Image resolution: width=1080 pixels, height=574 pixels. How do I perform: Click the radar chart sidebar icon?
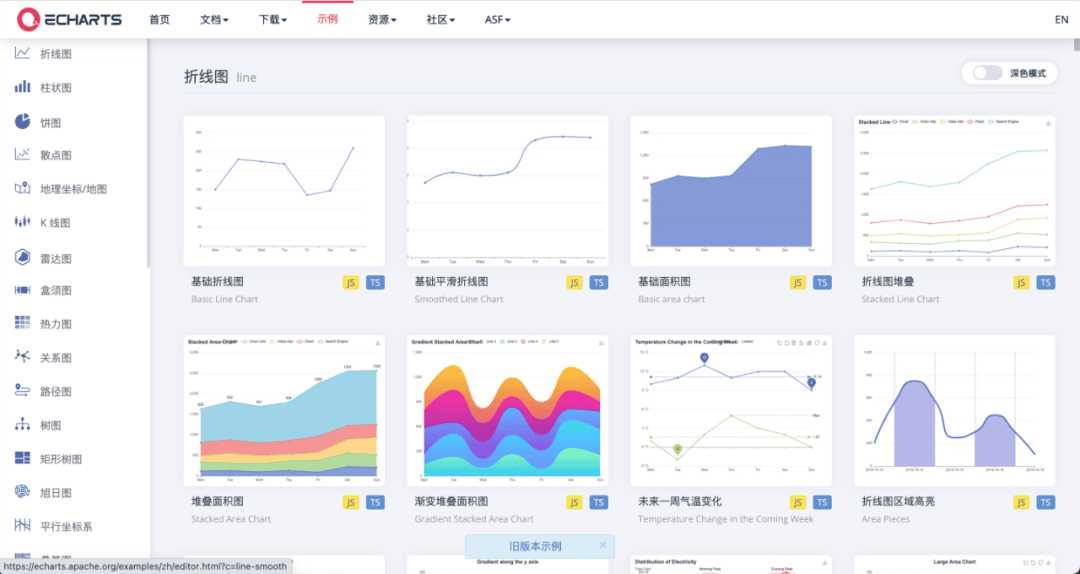(x=22, y=257)
